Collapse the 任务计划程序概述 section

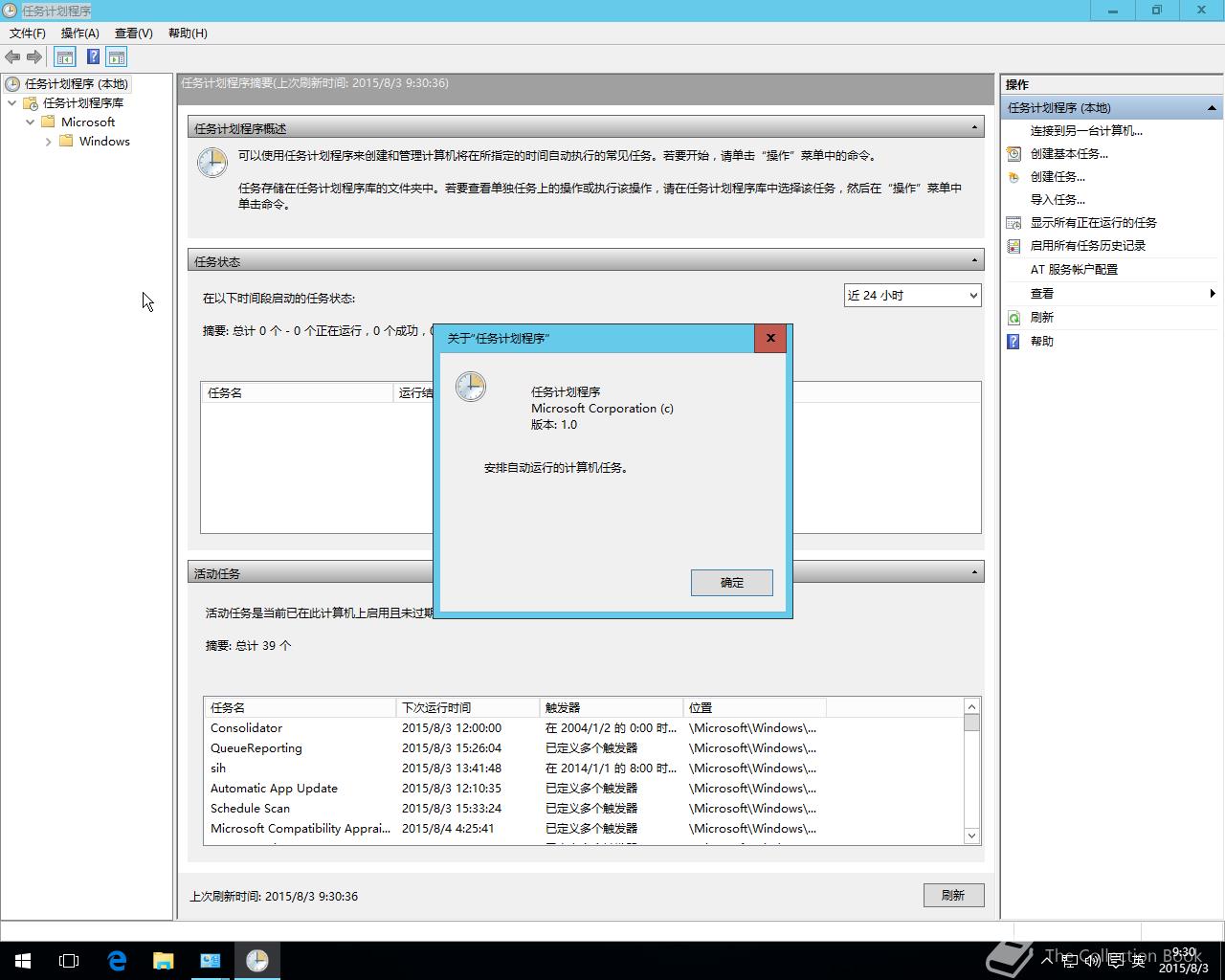[x=974, y=127]
